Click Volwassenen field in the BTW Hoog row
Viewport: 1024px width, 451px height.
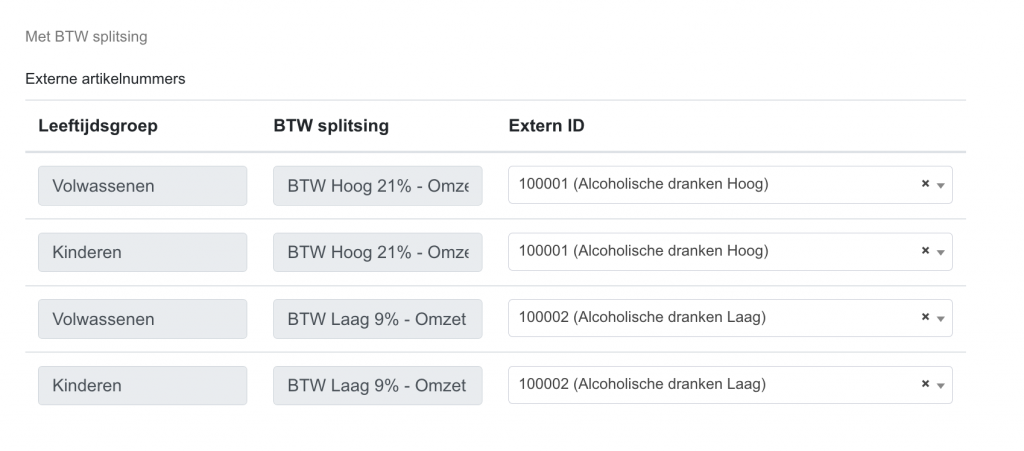point(142,186)
